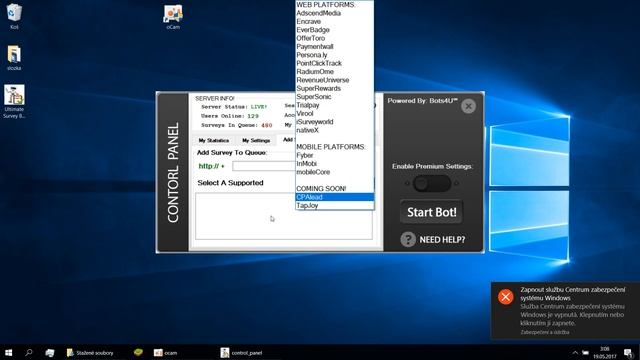Open the Action Center notifications icon
This screenshot has width=640, height=360.
point(628,353)
